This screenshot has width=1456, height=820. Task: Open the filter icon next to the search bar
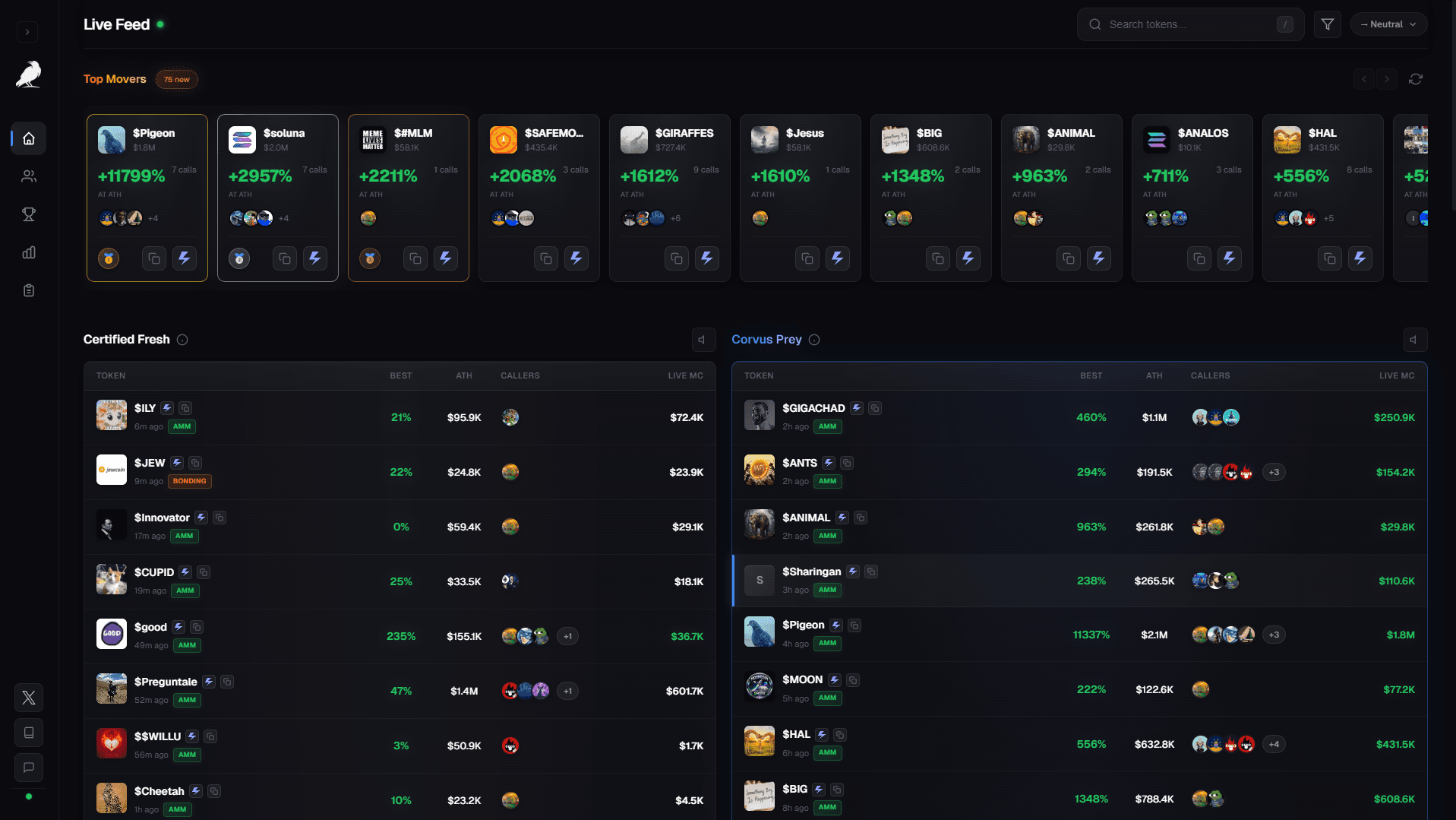pyautogui.click(x=1327, y=24)
